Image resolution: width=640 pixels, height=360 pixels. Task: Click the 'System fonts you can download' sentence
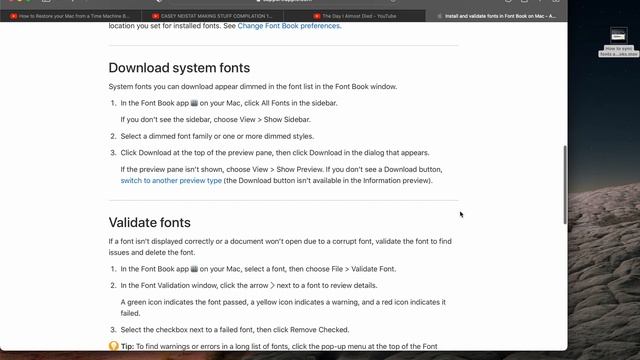click(253, 87)
